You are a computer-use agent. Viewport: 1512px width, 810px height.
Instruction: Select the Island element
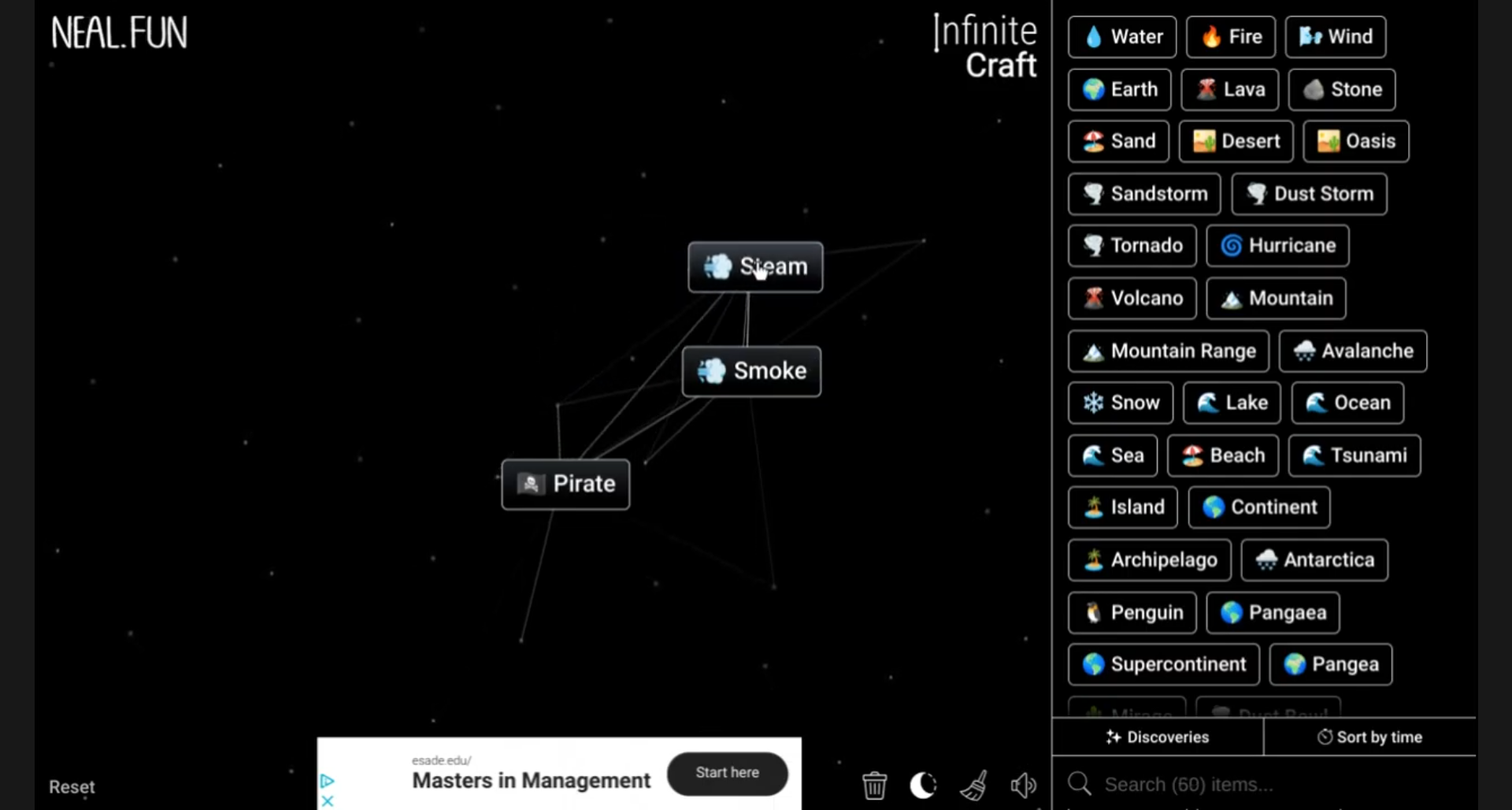1123,507
